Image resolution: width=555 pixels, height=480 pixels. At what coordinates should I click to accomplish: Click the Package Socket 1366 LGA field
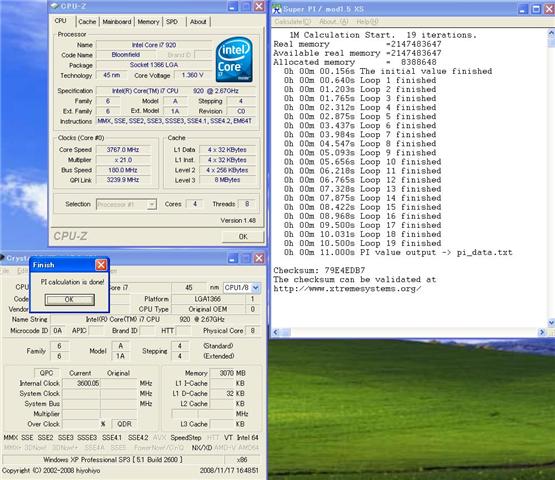(154, 65)
